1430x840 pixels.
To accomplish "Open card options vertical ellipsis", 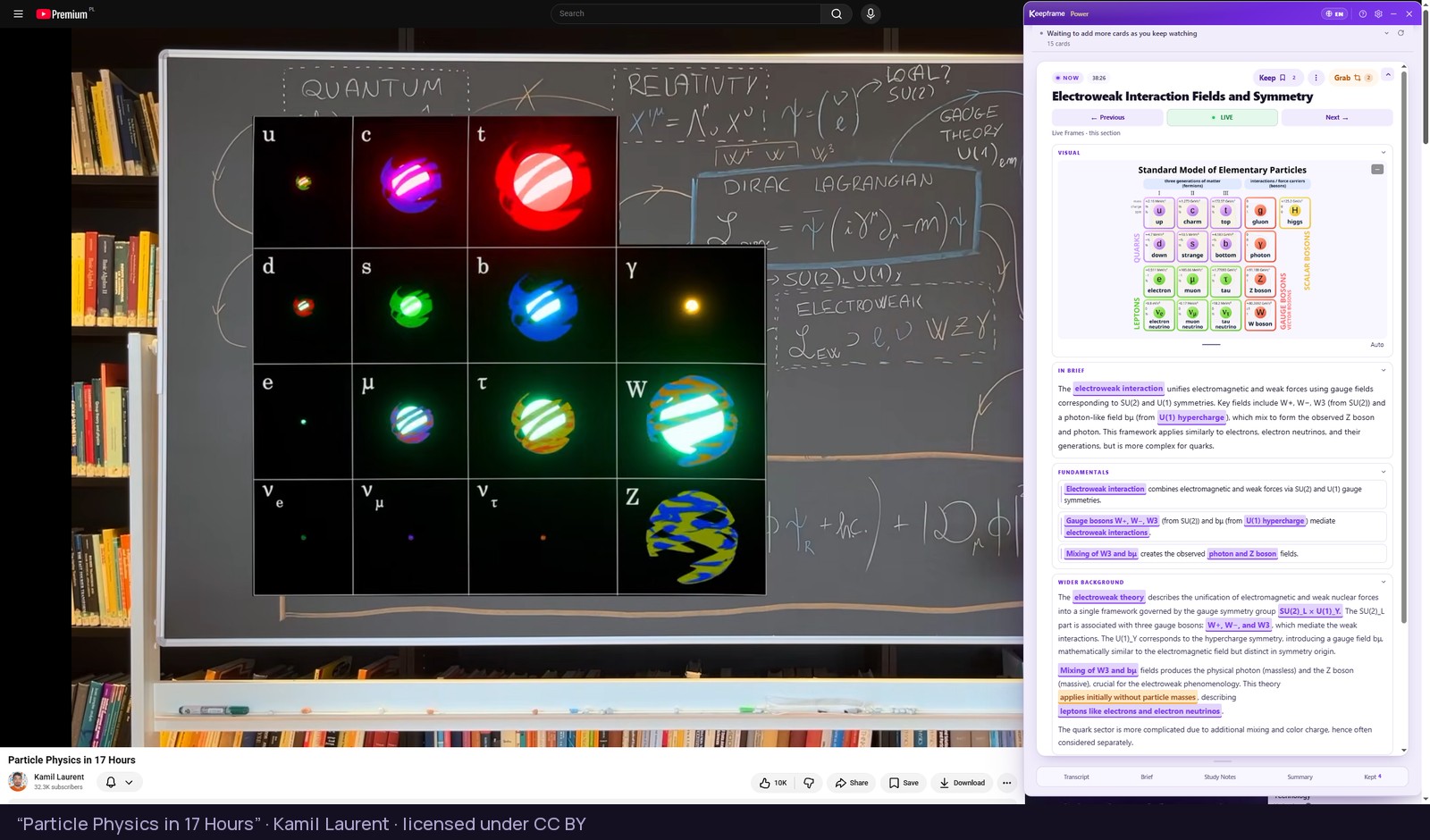I will click(1316, 78).
